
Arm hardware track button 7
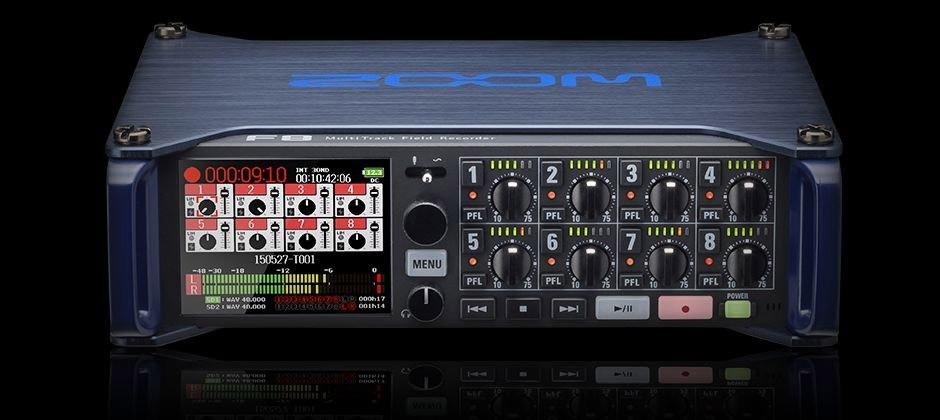click(x=631, y=241)
